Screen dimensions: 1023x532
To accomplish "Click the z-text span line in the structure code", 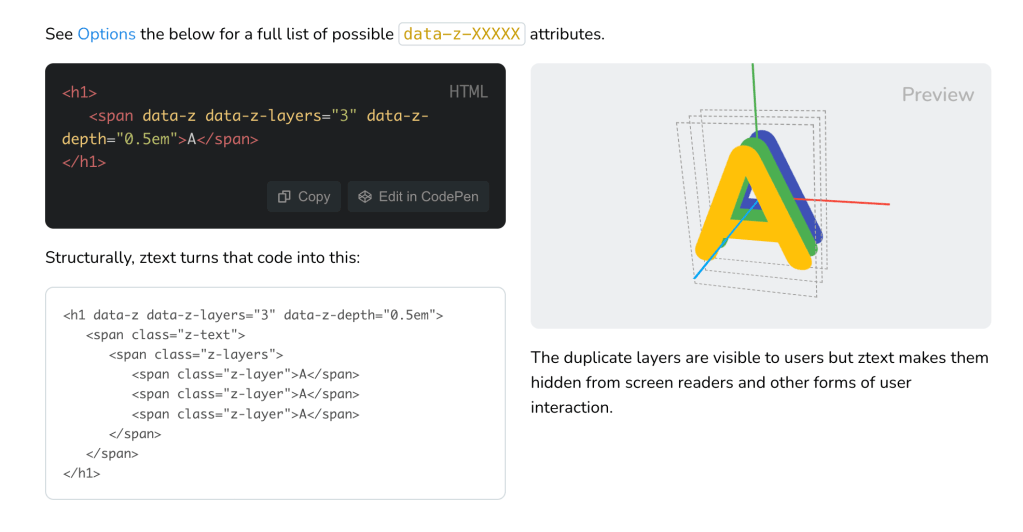I will click(x=165, y=335).
